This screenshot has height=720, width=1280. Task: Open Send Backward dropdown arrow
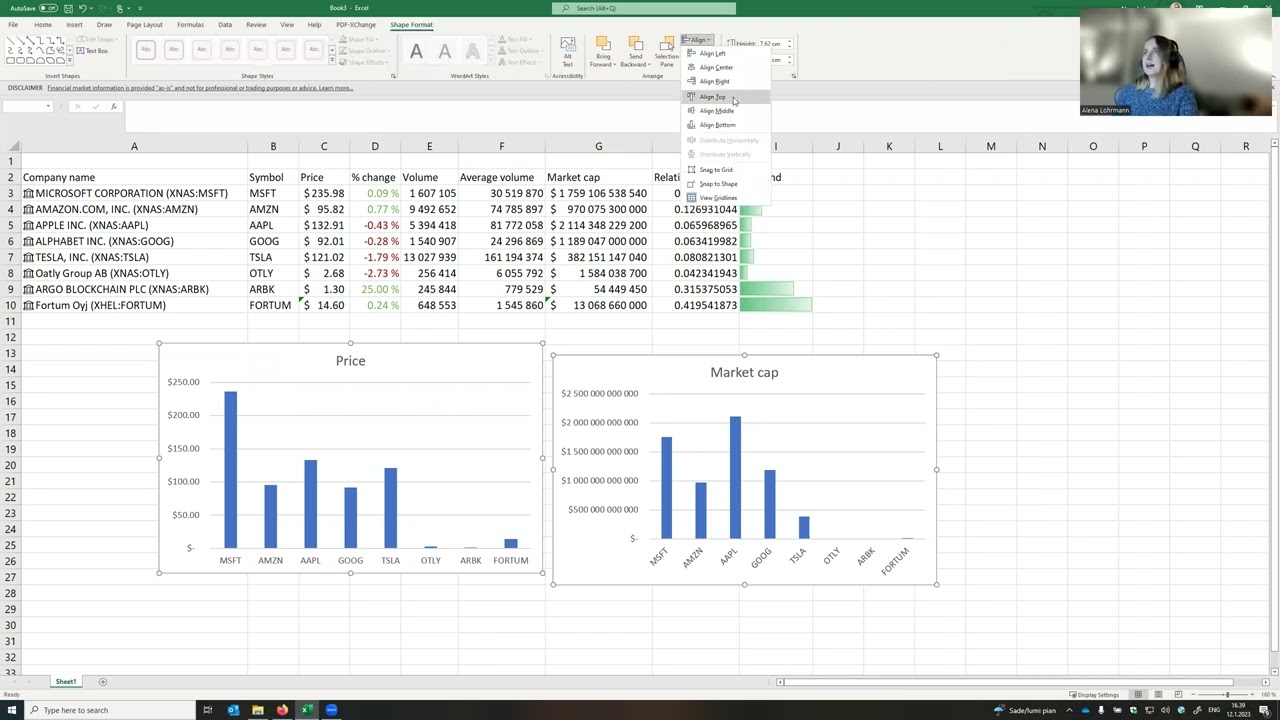650,65
